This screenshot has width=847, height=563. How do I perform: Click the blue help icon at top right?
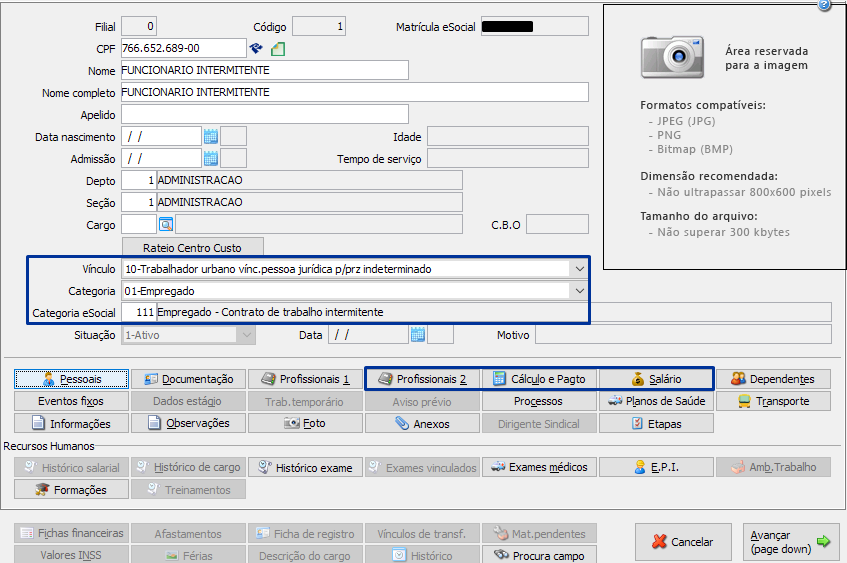point(824,5)
